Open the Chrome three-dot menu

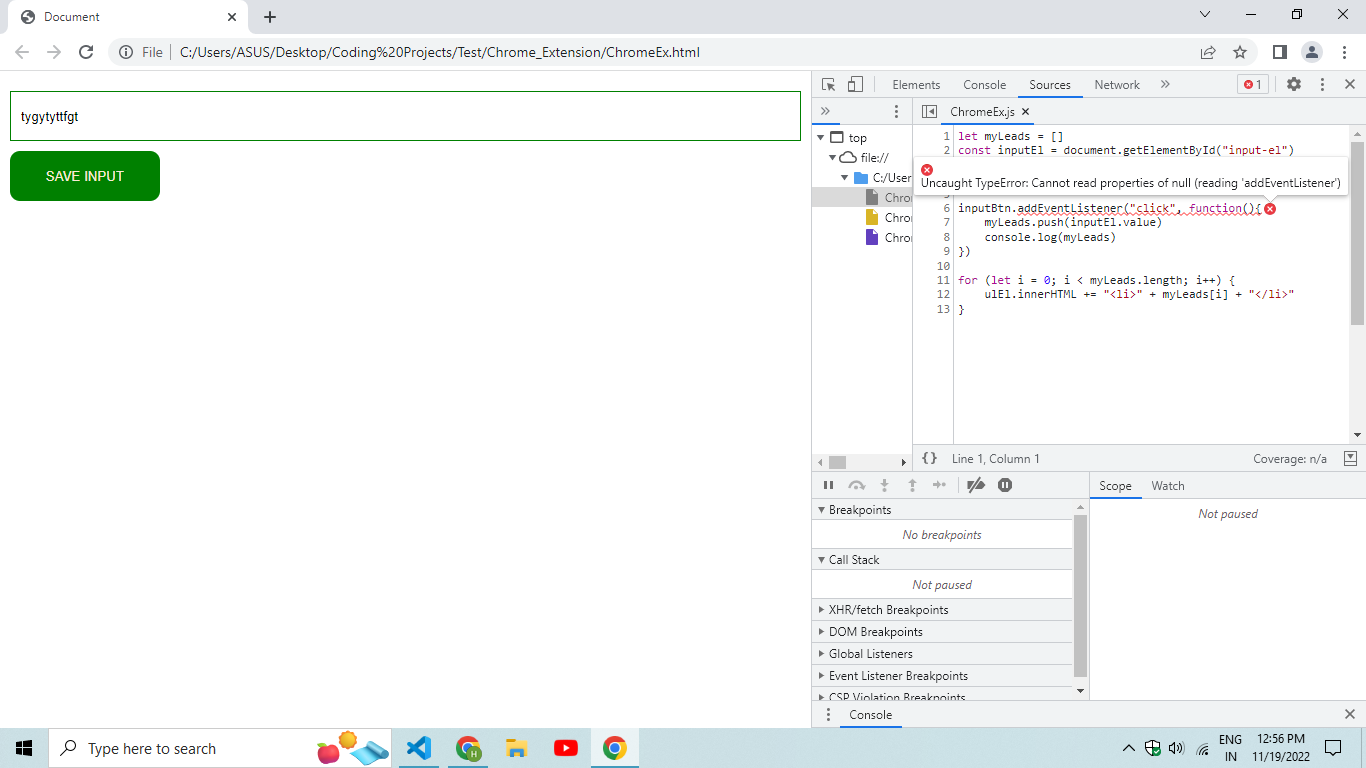(x=1344, y=52)
